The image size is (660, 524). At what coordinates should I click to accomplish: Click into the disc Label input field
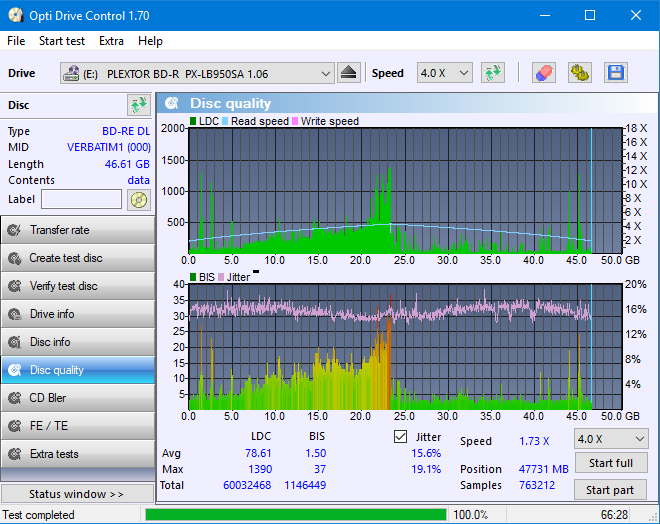tap(82, 199)
